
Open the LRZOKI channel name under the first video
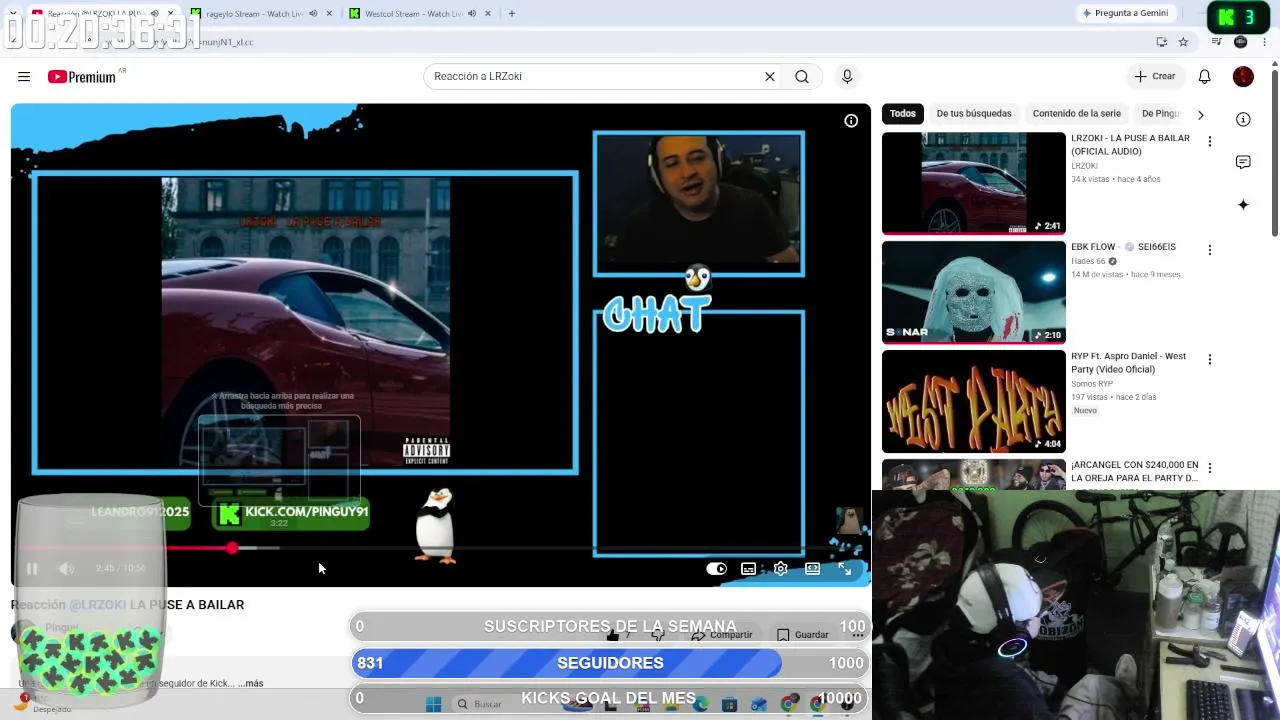pos(1085,166)
